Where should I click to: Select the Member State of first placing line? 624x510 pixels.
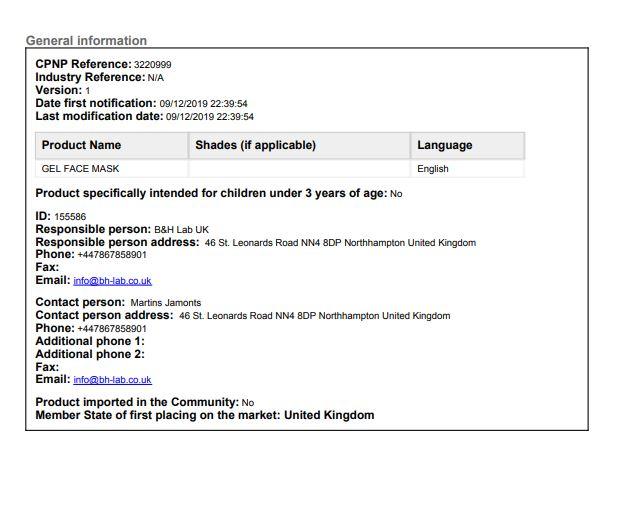[x=205, y=415]
